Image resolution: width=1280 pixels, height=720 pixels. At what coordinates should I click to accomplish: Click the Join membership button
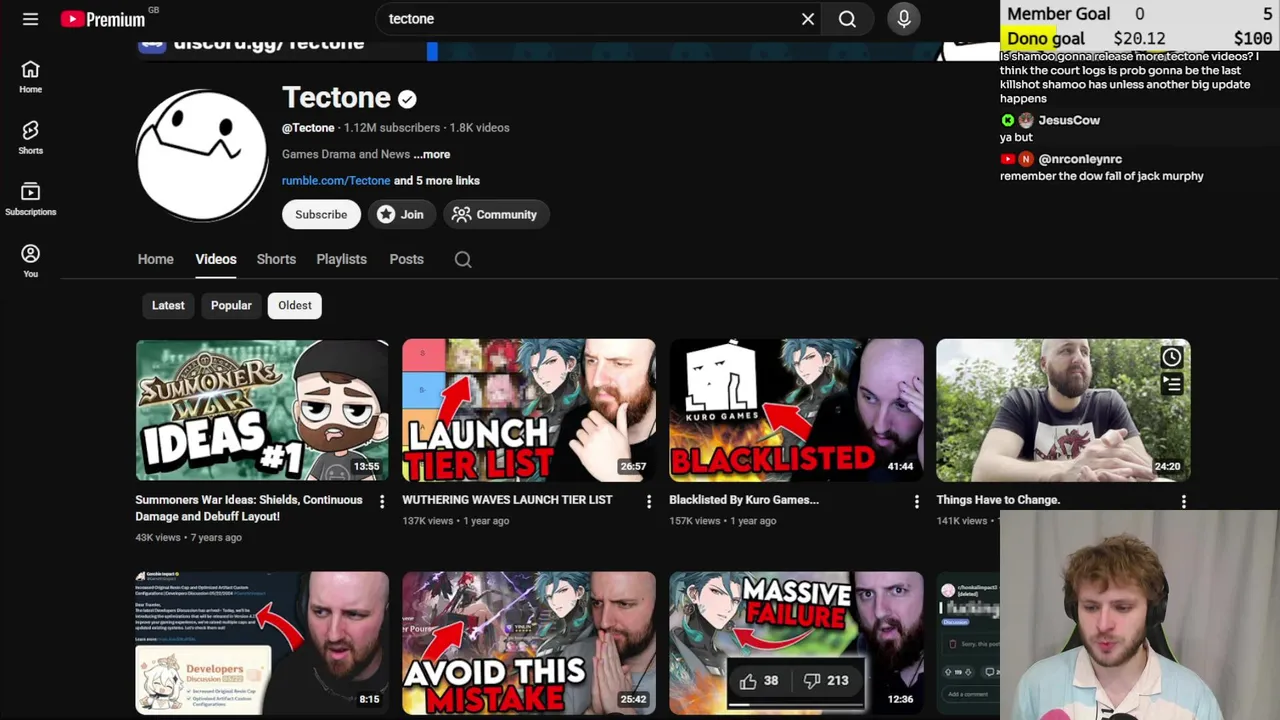pos(400,214)
